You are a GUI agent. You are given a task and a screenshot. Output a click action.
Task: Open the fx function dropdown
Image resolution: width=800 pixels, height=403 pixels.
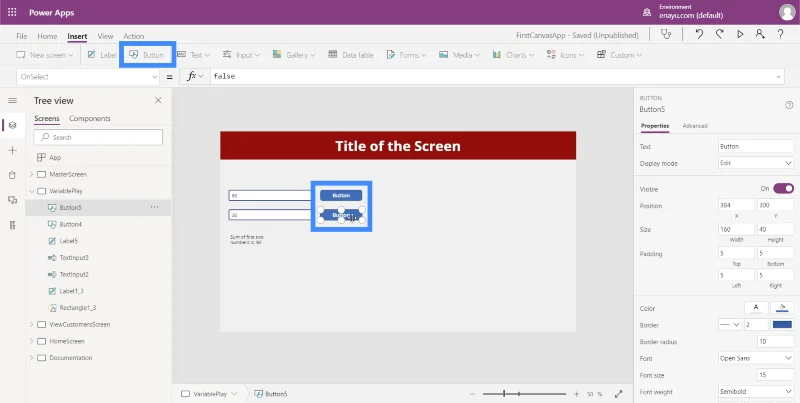195,77
